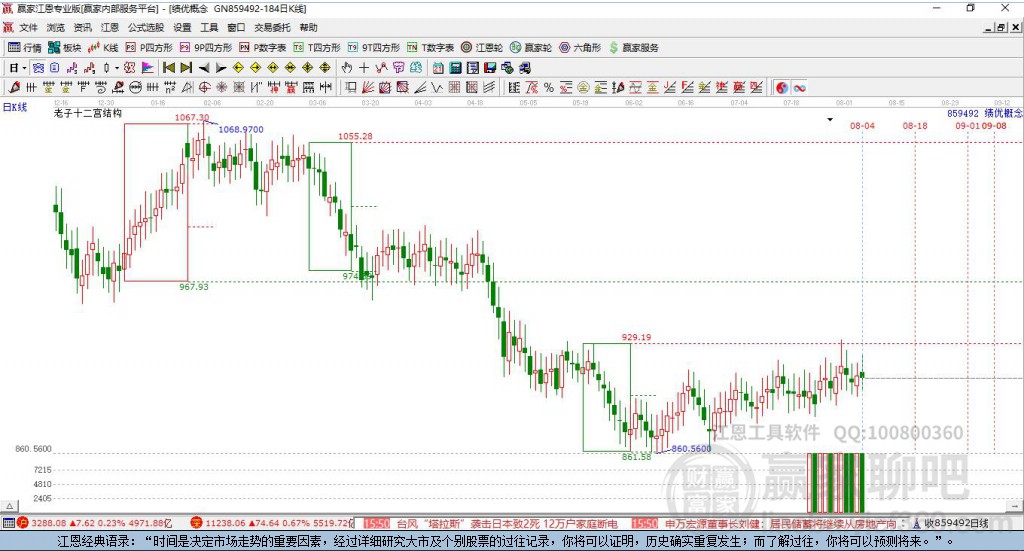Switch to the K线 candlestick view

[103, 48]
